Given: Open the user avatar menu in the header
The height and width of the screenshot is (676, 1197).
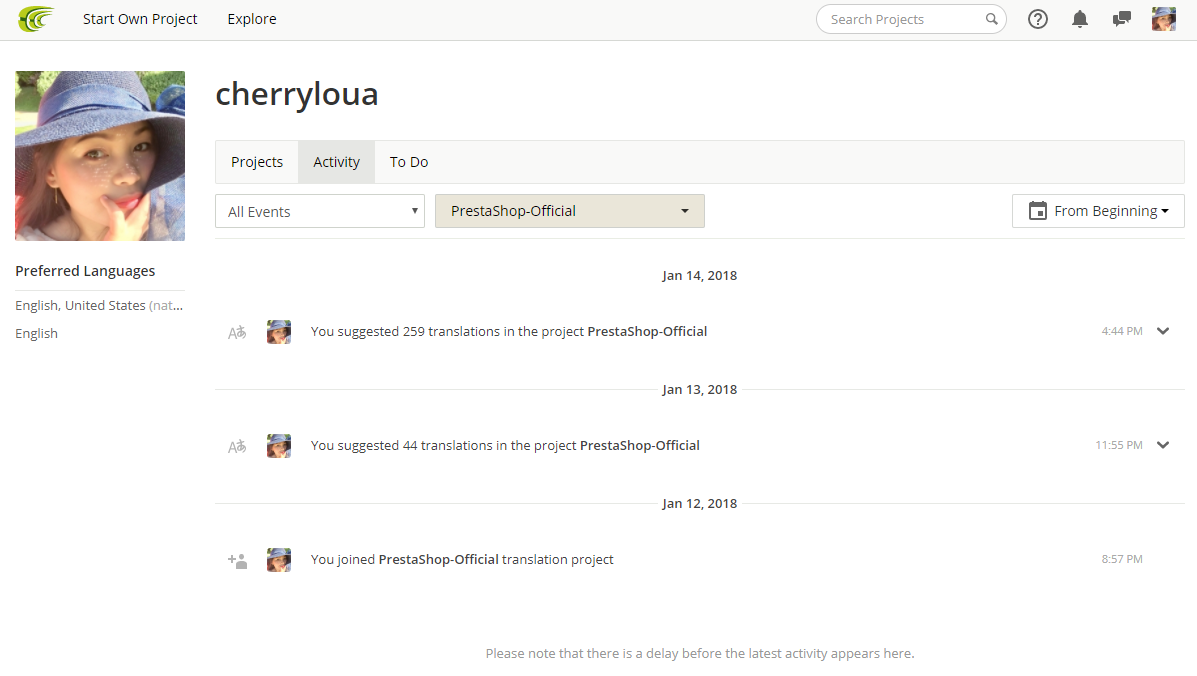Looking at the screenshot, I should 1163,19.
